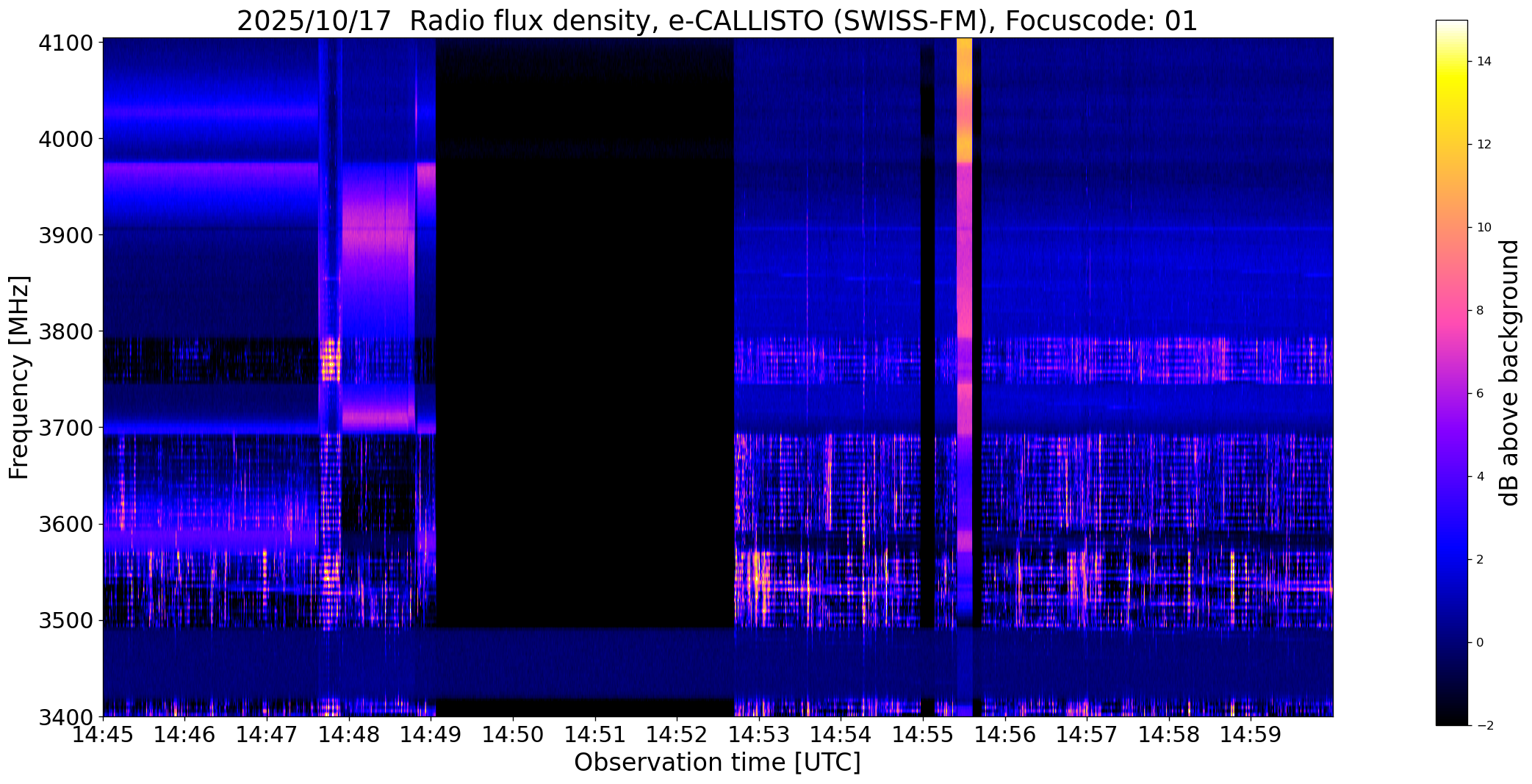Click the 14:52 time tick label
This screenshot has width=1532, height=784.
677,734
